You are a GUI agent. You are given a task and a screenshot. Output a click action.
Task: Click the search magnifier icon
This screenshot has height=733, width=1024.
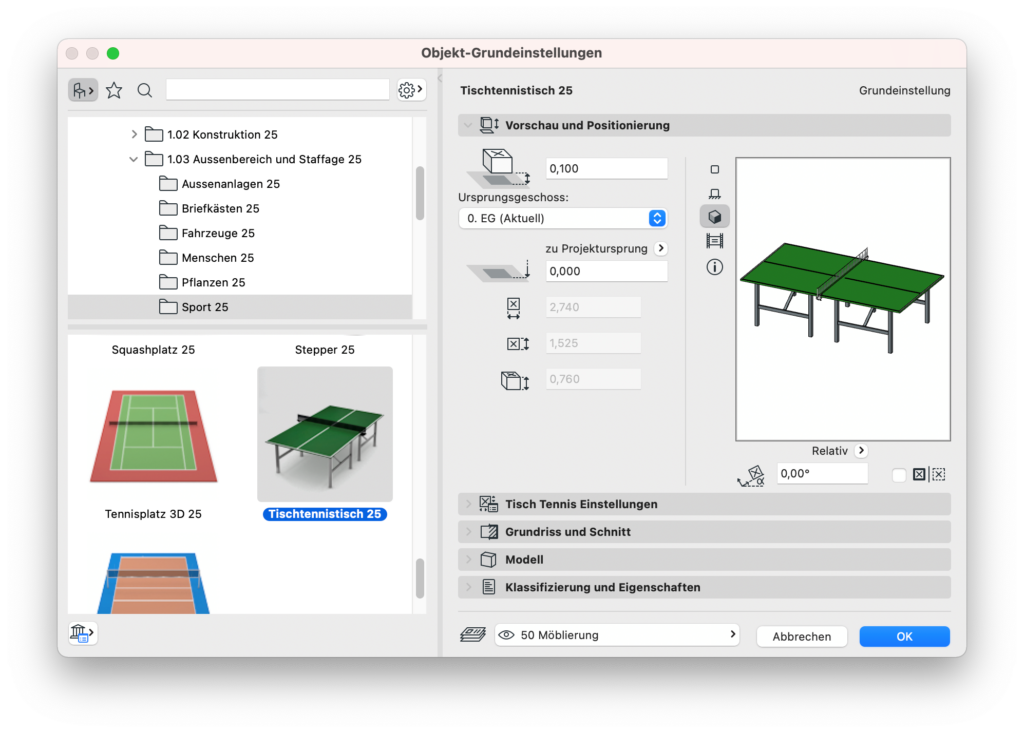pos(145,91)
